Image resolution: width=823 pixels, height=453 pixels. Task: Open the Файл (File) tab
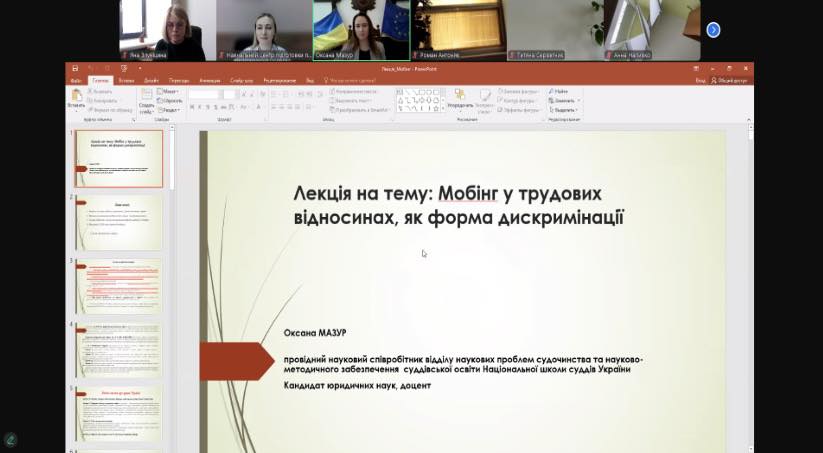click(x=75, y=80)
